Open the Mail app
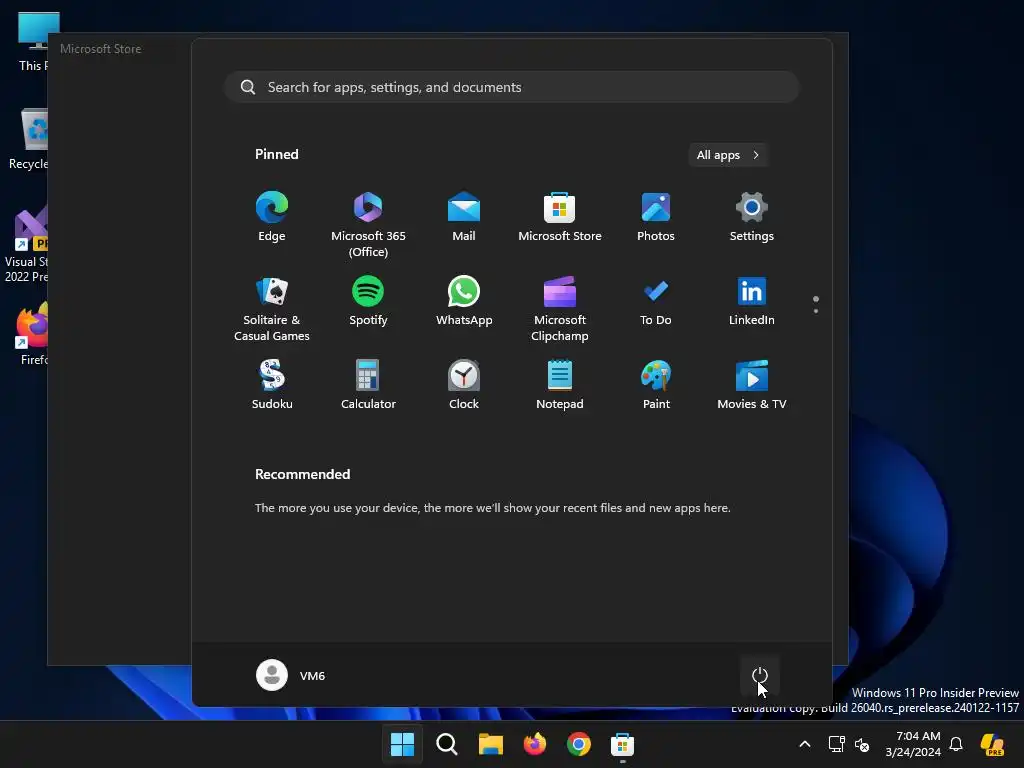The width and height of the screenshot is (1024, 768). click(x=464, y=218)
